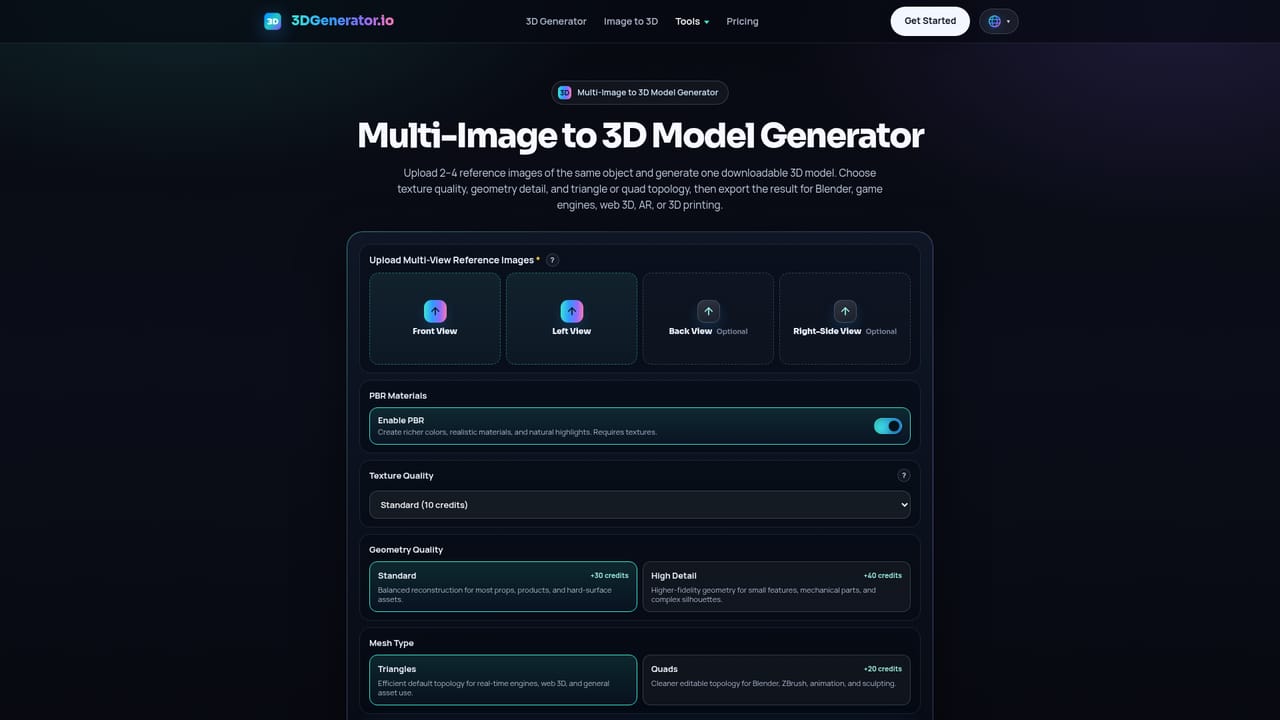Click the Multi-Image to 3D Model Generator title
Screen dimensions: 1280x720
point(640,135)
